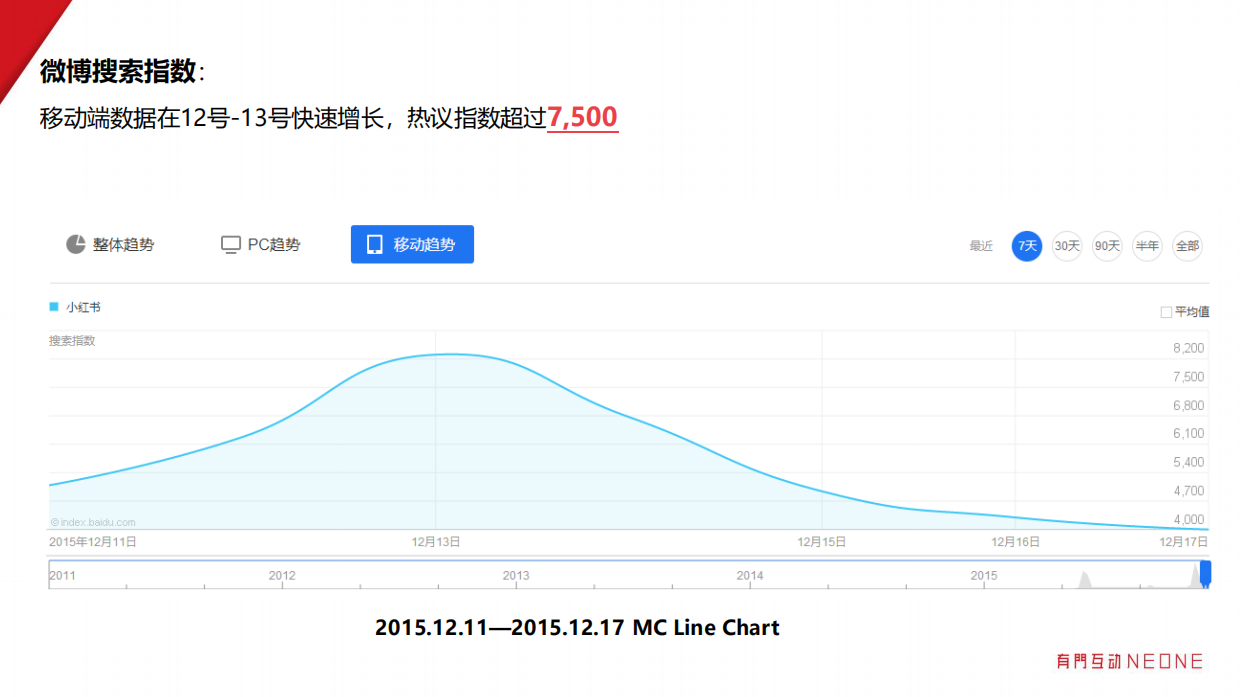Click the index.baidu.com watermark link
This screenshot has height=697, width=1240.
click(93, 522)
